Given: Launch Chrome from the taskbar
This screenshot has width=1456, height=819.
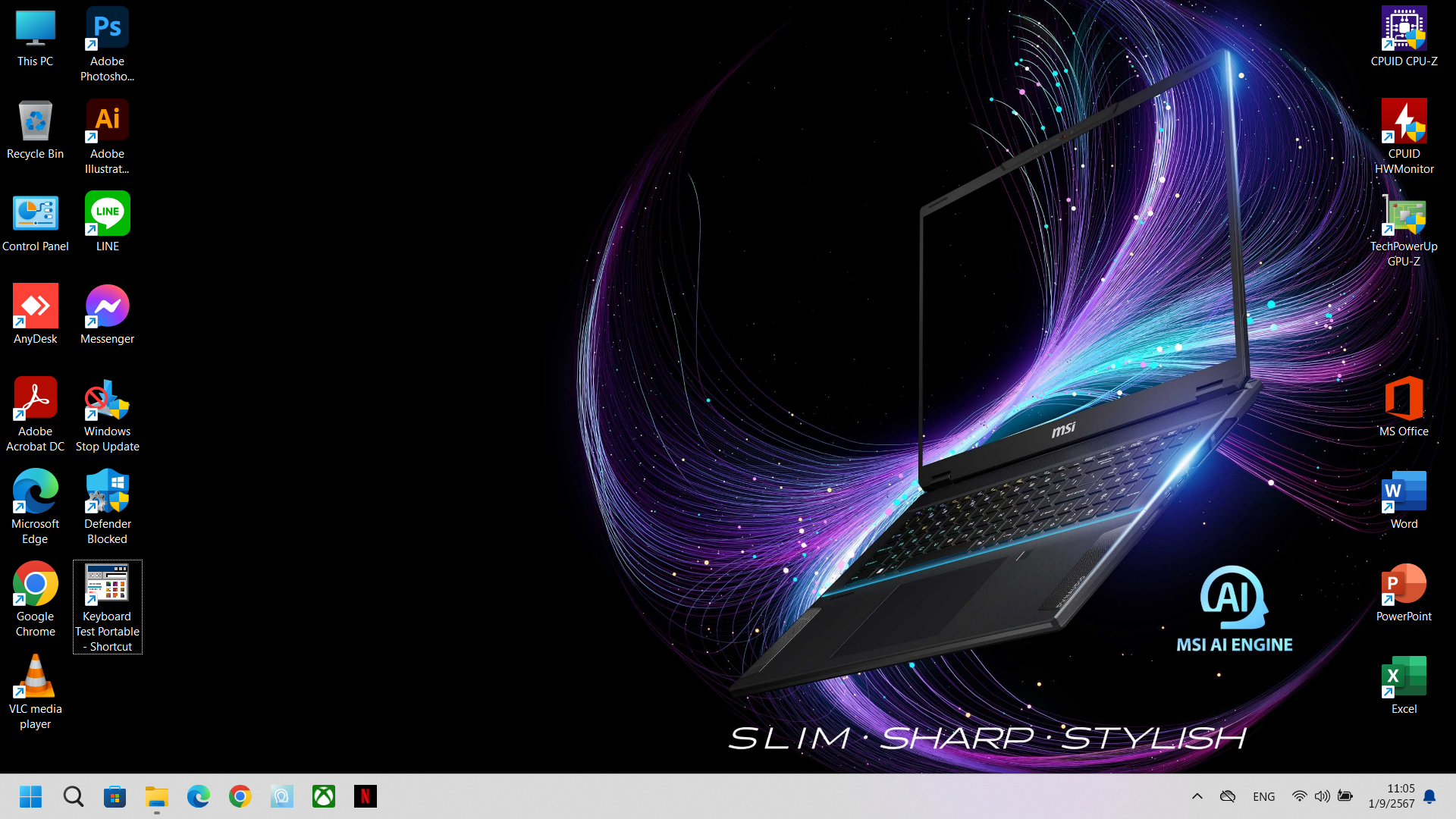Looking at the screenshot, I should tap(240, 796).
